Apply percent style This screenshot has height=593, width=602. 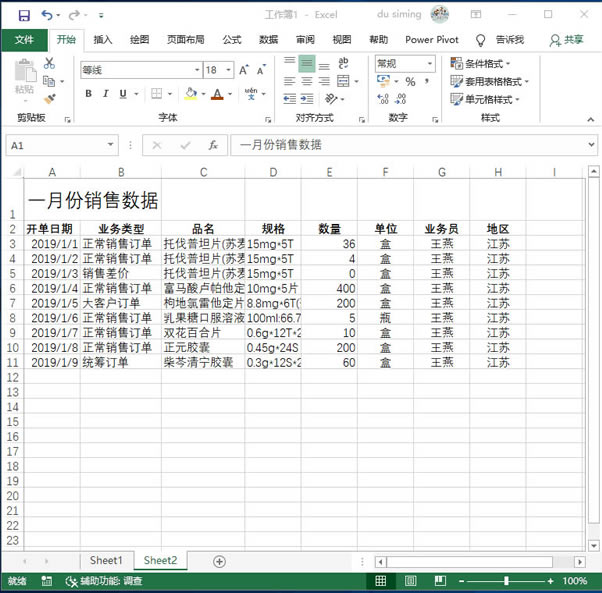click(410, 81)
